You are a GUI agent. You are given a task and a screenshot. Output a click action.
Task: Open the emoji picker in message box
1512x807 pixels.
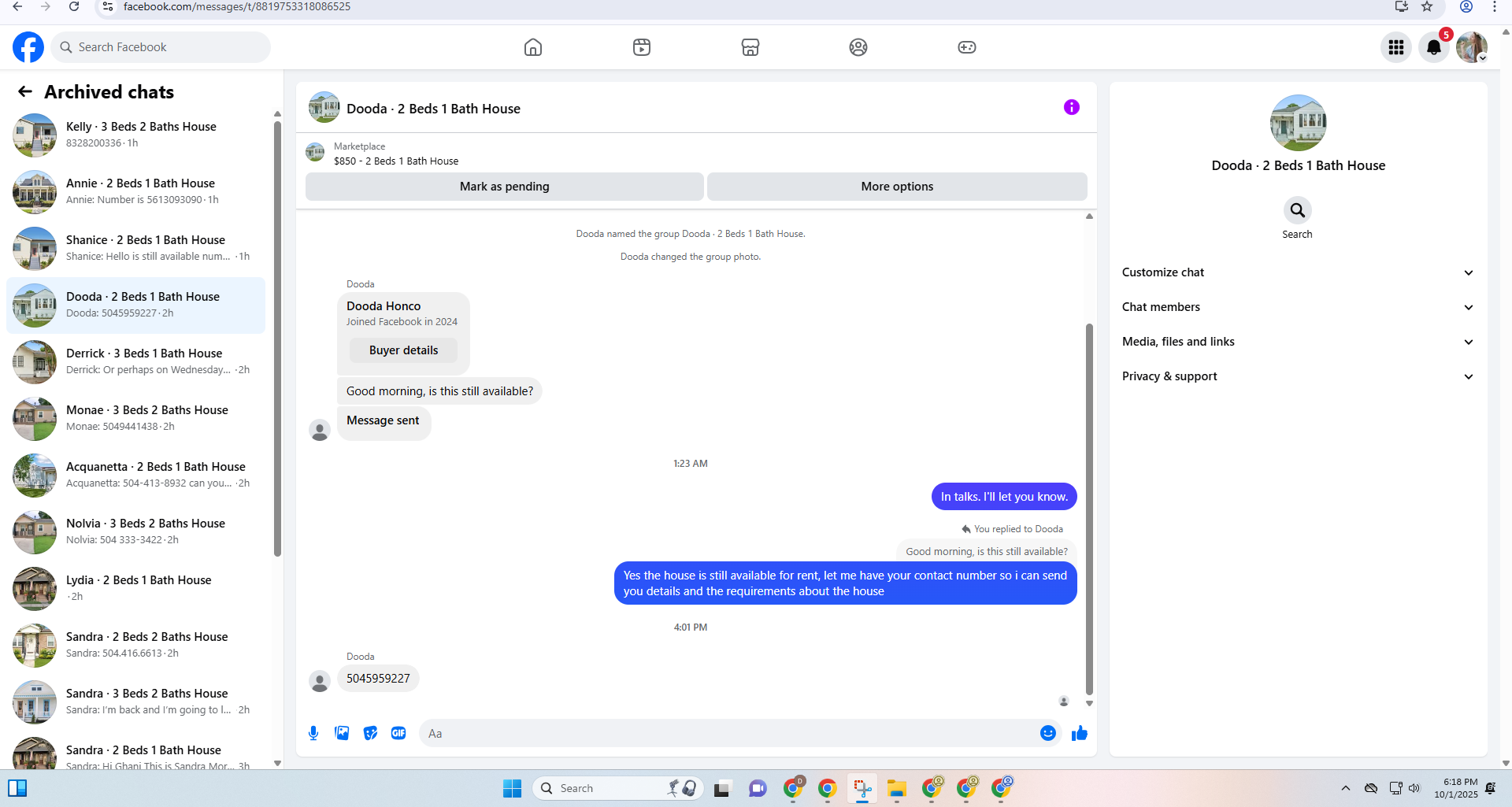click(x=1048, y=733)
